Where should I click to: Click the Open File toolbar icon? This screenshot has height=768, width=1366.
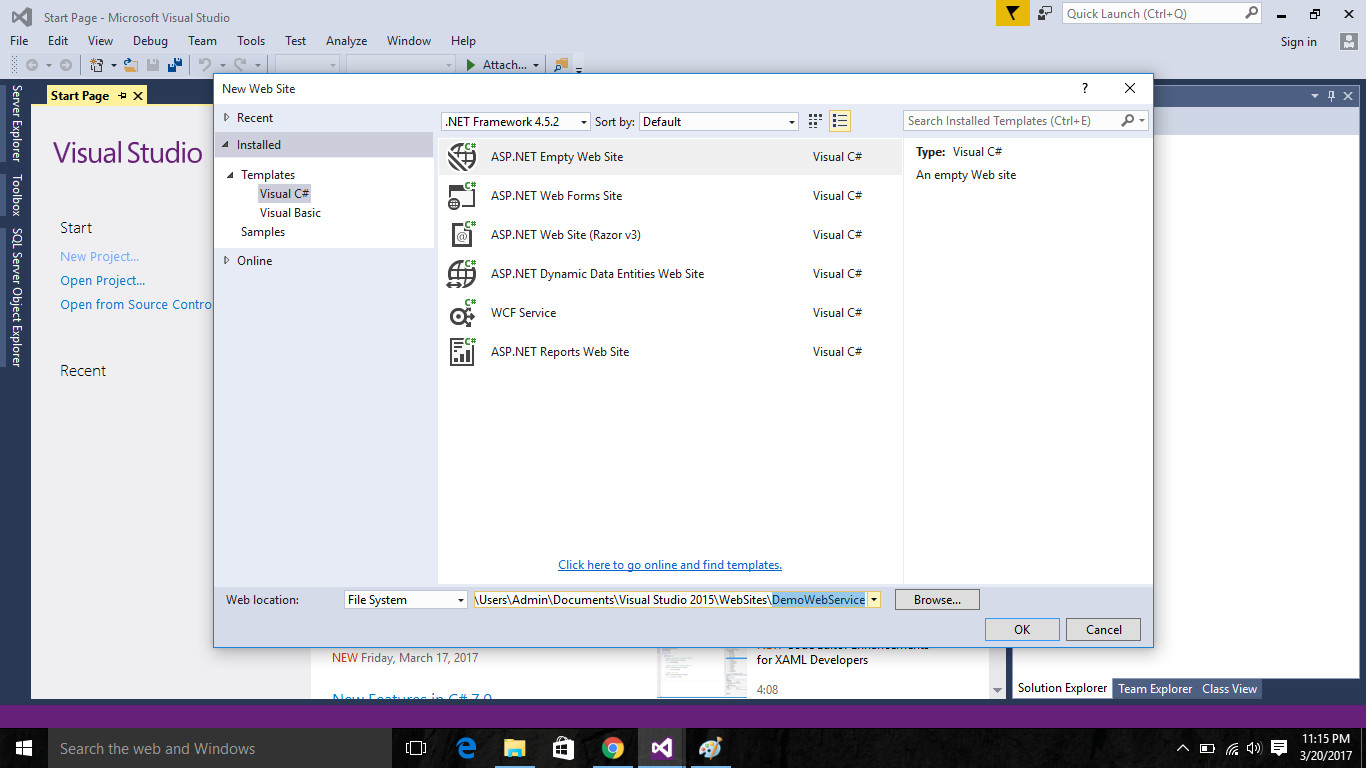tap(130, 65)
